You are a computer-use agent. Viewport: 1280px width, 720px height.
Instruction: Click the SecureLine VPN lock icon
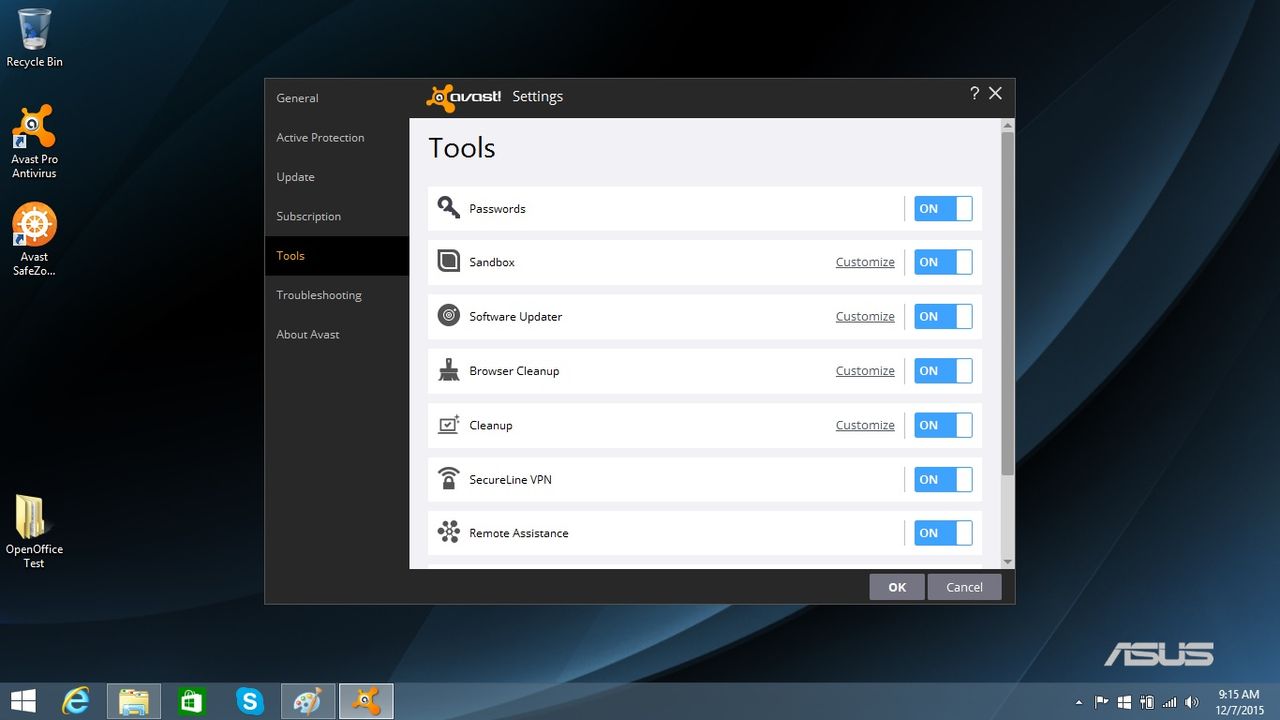pyautogui.click(x=448, y=479)
